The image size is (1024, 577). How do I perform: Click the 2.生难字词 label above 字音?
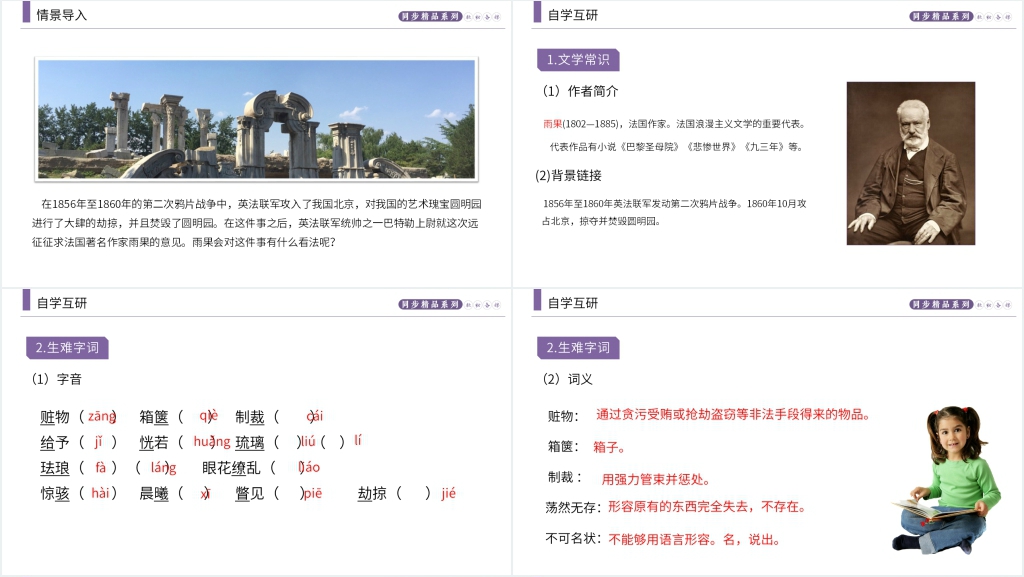(67, 348)
